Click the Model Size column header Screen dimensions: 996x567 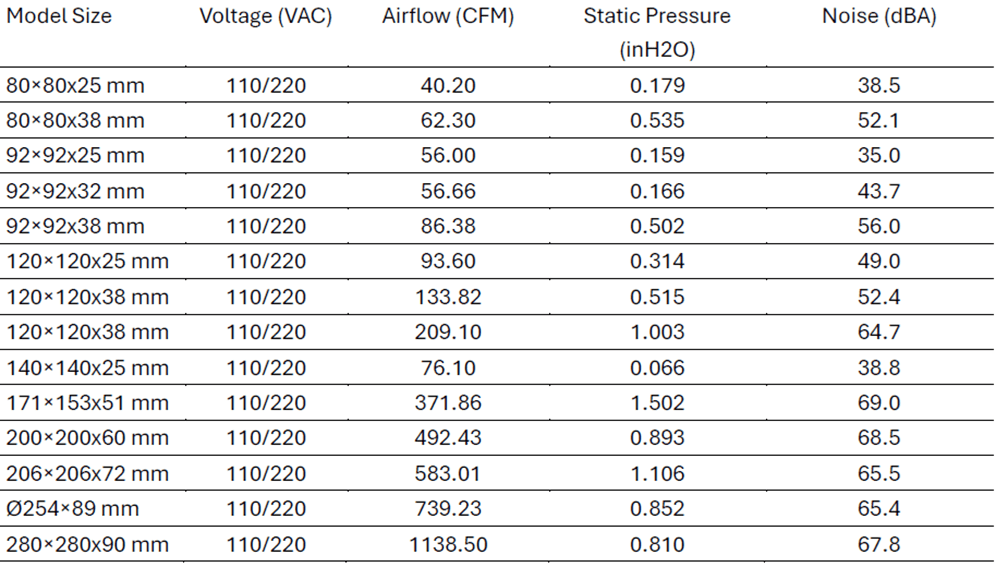pyautogui.click(x=59, y=17)
